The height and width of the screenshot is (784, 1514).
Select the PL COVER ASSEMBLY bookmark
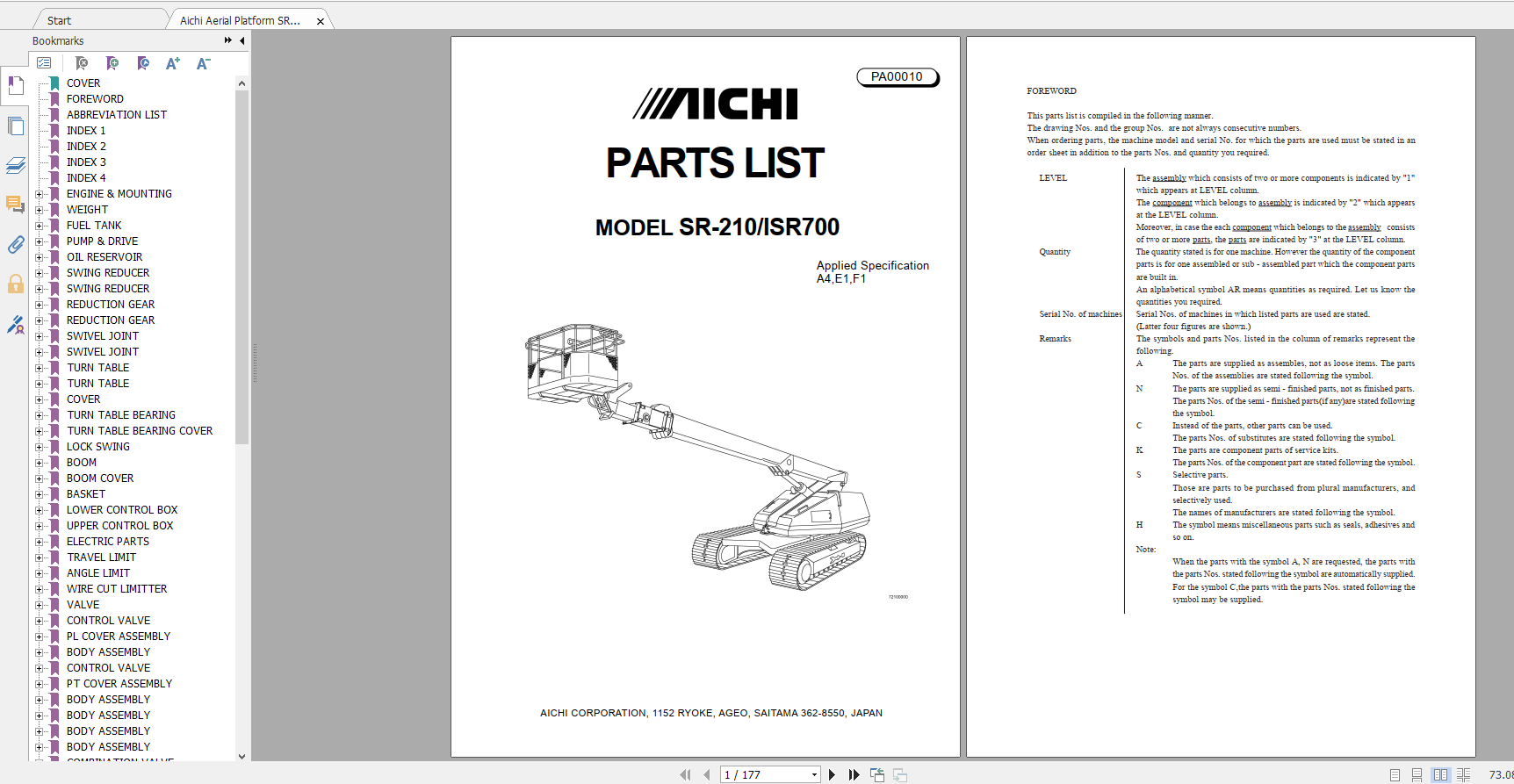click(119, 637)
